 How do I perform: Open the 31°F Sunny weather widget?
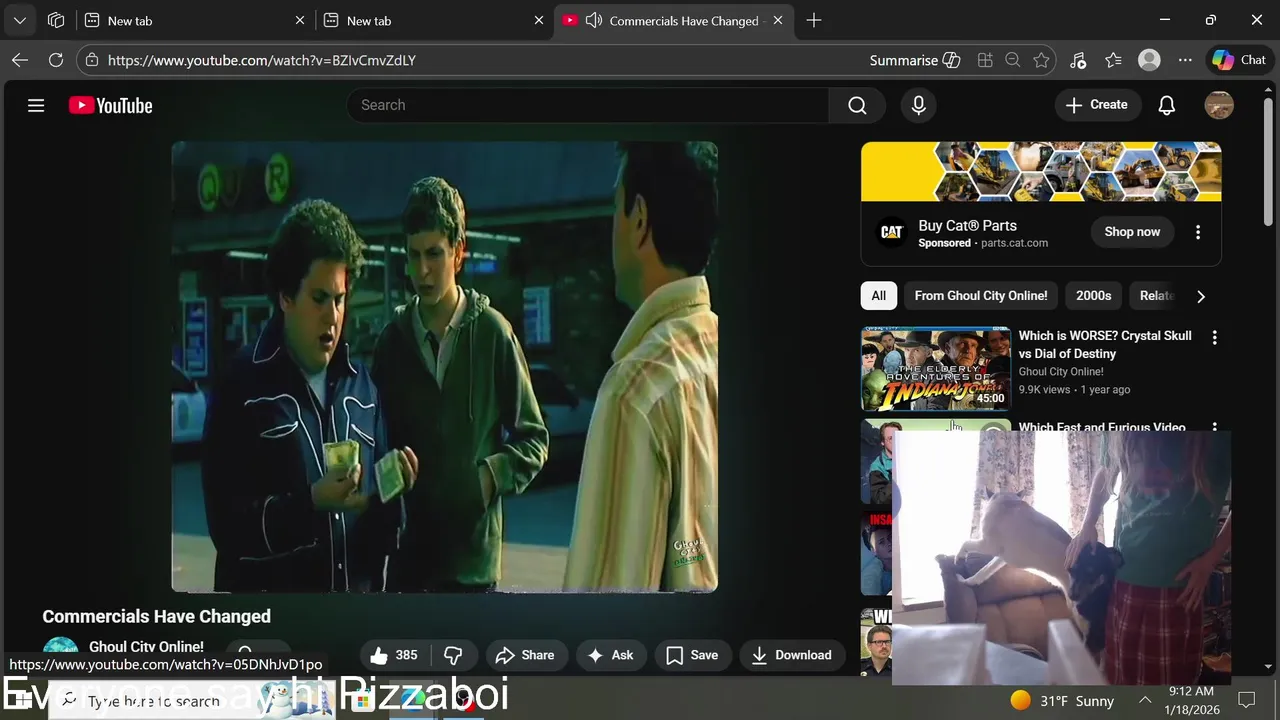[1062, 700]
